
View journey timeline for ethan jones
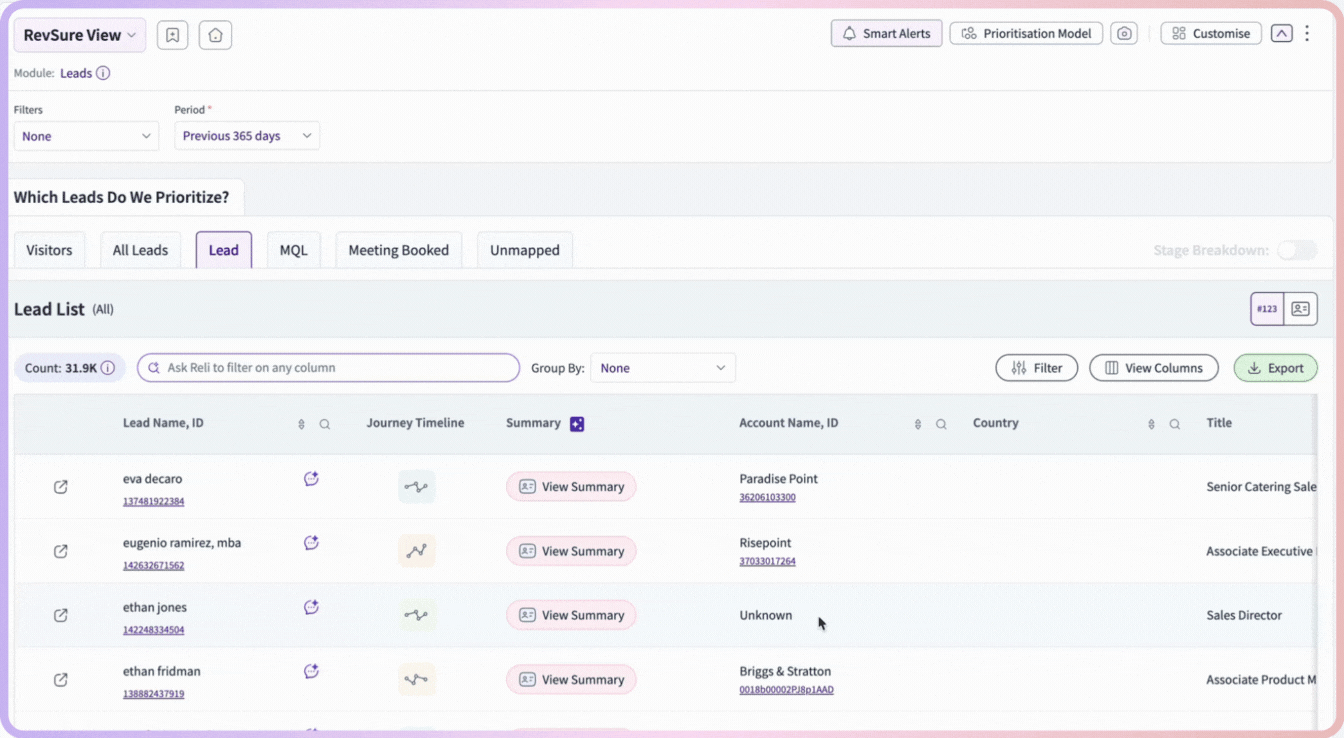click(416, 615)
